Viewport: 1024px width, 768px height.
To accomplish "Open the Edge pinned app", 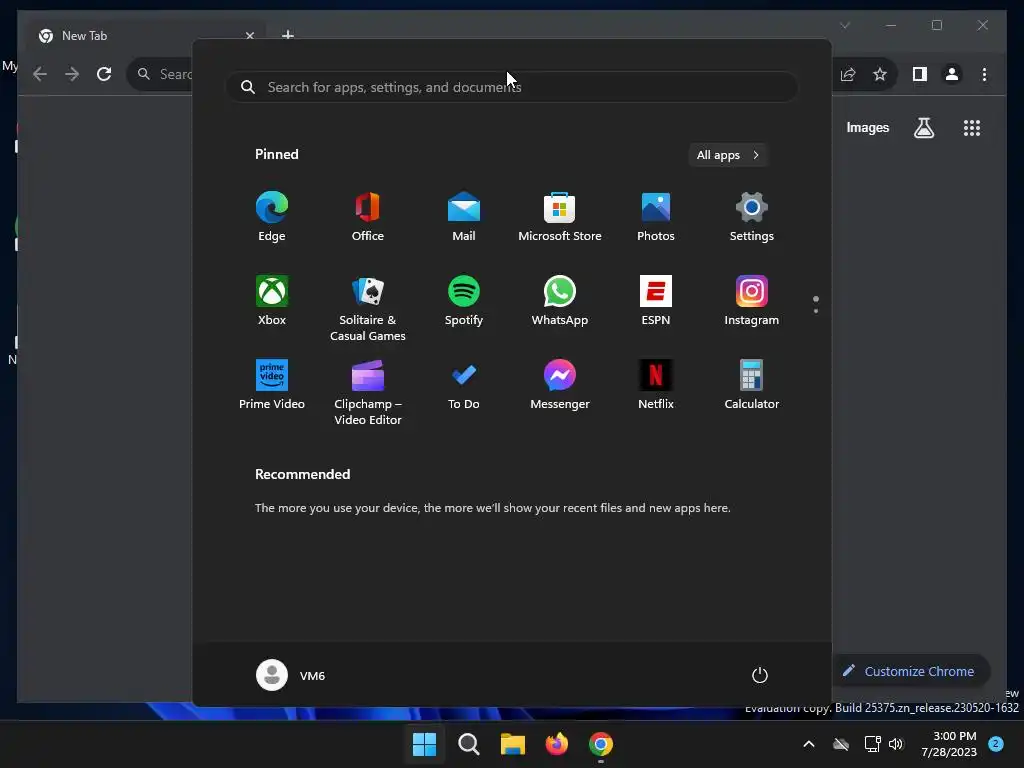I will [272, 217].
